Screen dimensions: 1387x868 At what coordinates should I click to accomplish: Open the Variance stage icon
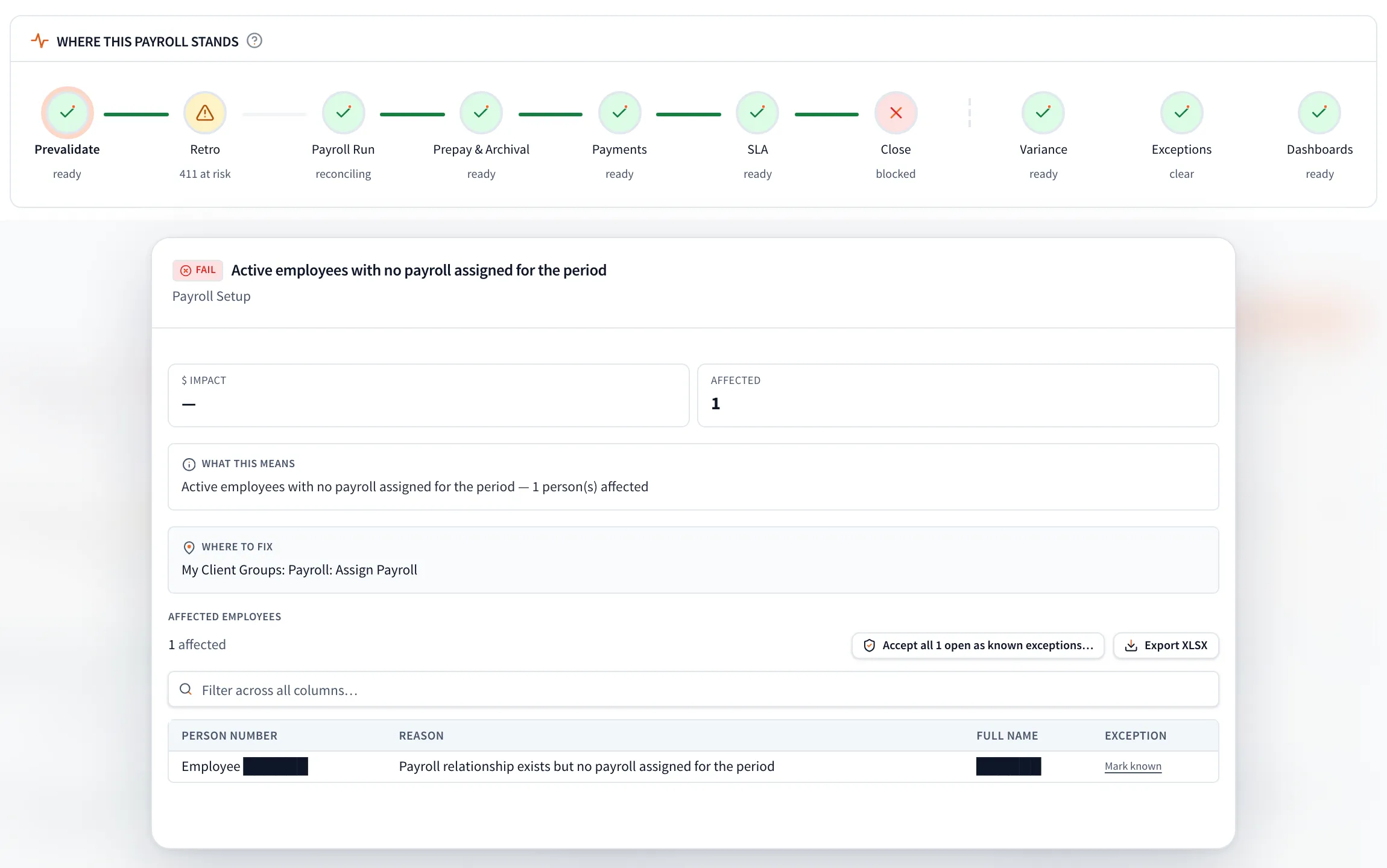pyautogui.click(x=1043, y=113)
